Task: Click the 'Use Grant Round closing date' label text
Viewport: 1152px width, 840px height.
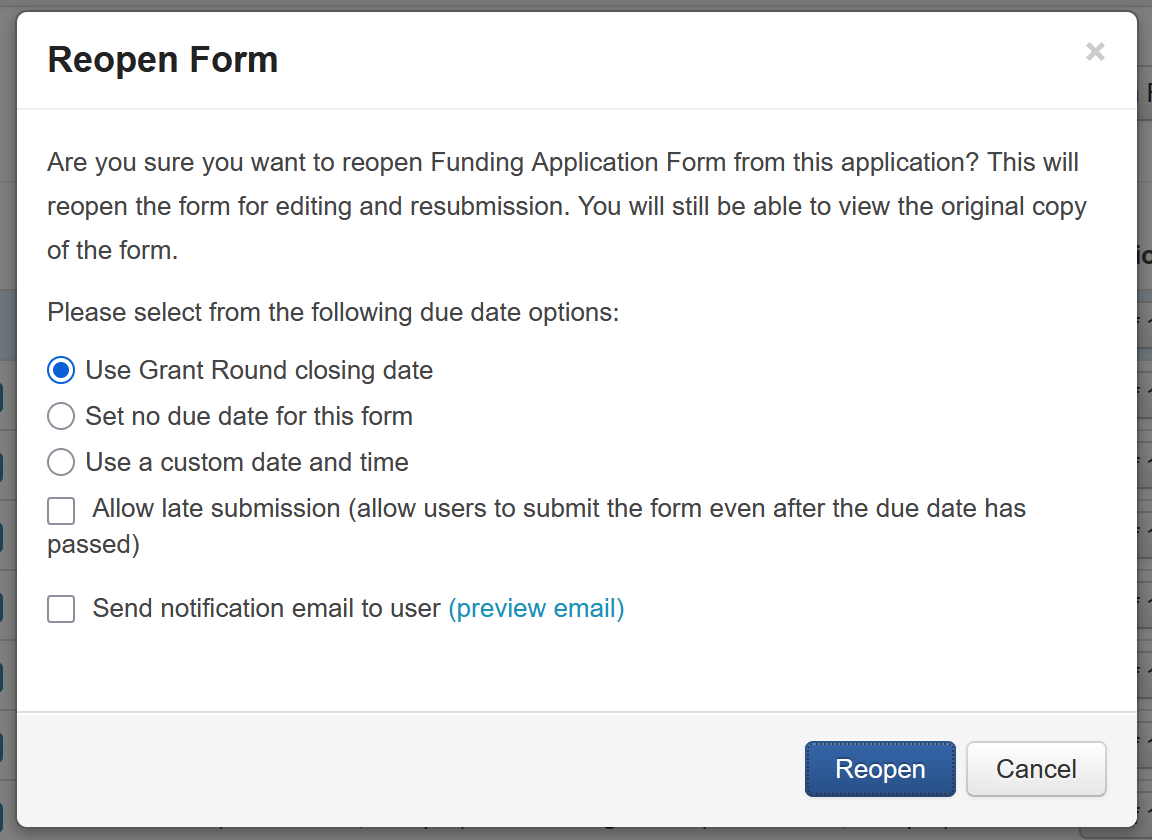Action: click(x=259, y=370)
